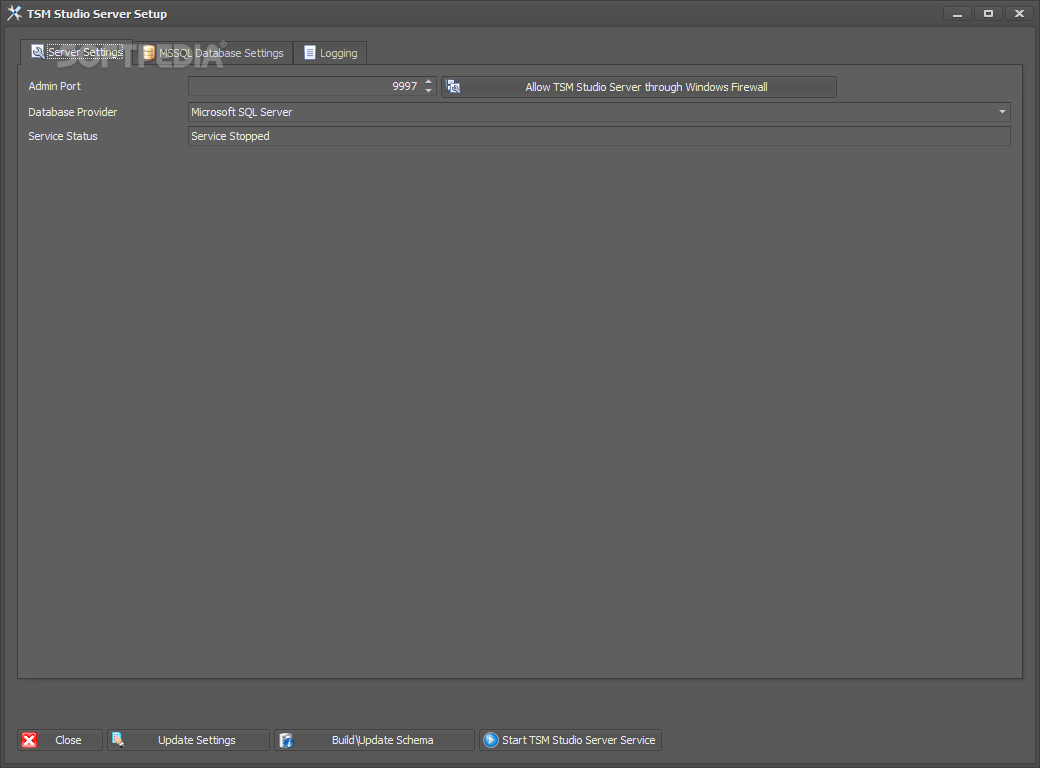
Task: Click the Service Status label
Action: coord(62,136)
